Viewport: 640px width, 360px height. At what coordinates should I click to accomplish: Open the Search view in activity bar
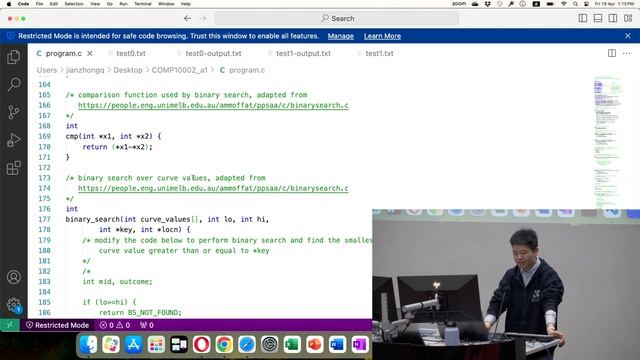pos(13,84)
